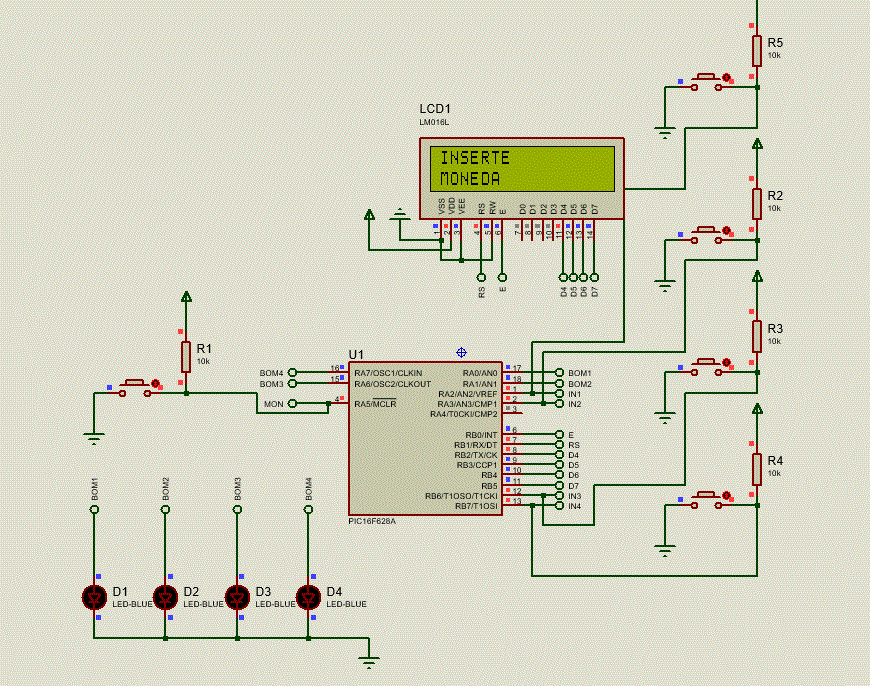
Task: Toggle the red latch dot on R2's push button
Action: 726,230
